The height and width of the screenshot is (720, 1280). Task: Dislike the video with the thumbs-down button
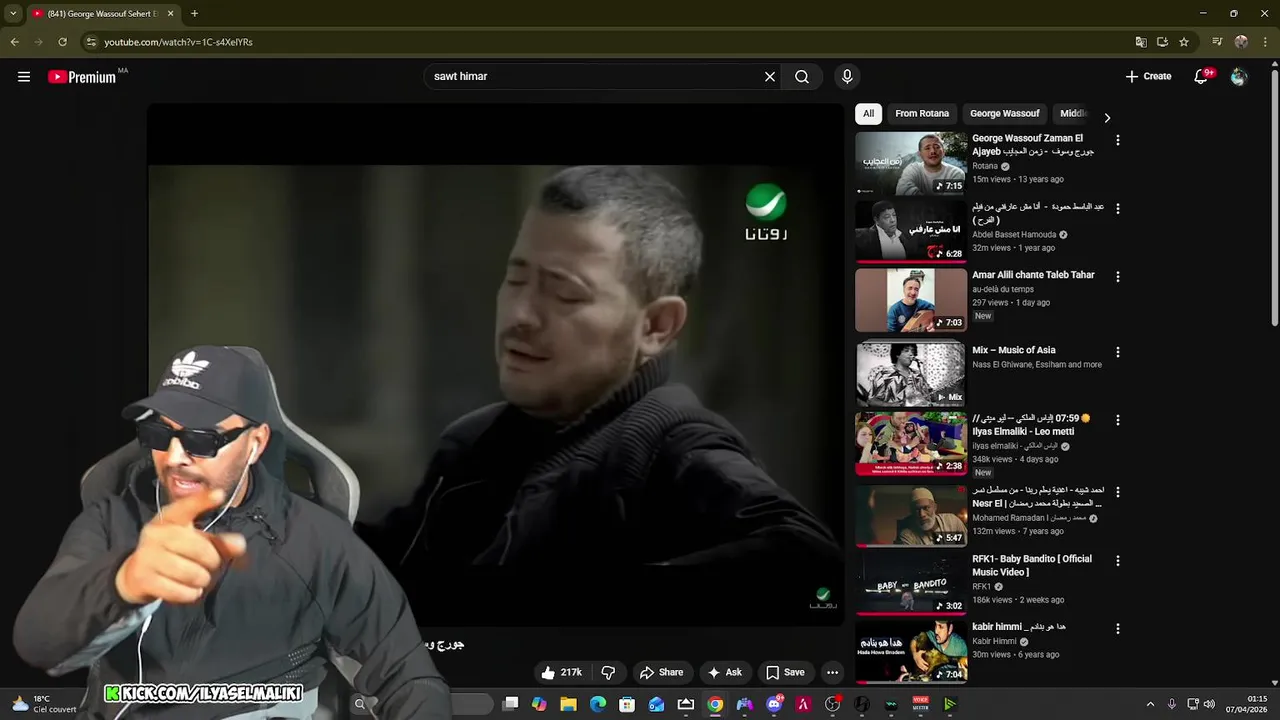coord(608,673)
